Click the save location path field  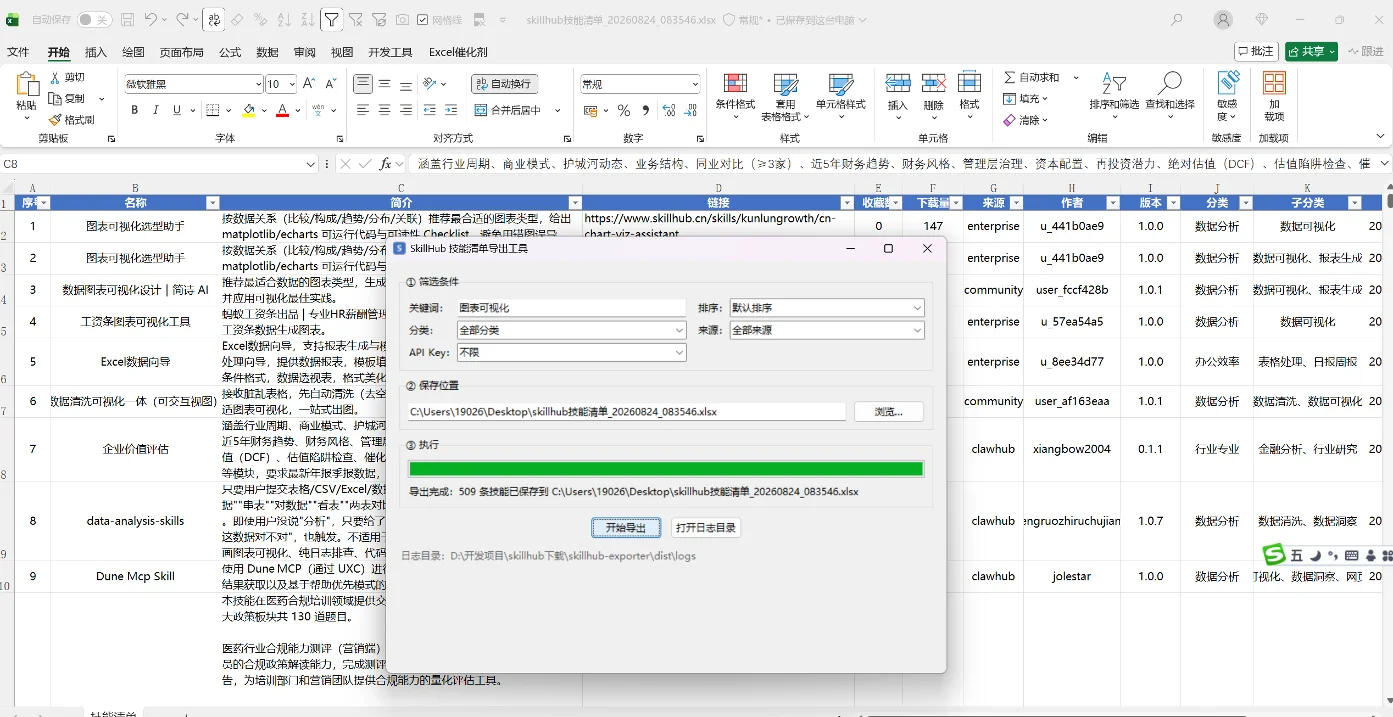click(x=627, y=412)
